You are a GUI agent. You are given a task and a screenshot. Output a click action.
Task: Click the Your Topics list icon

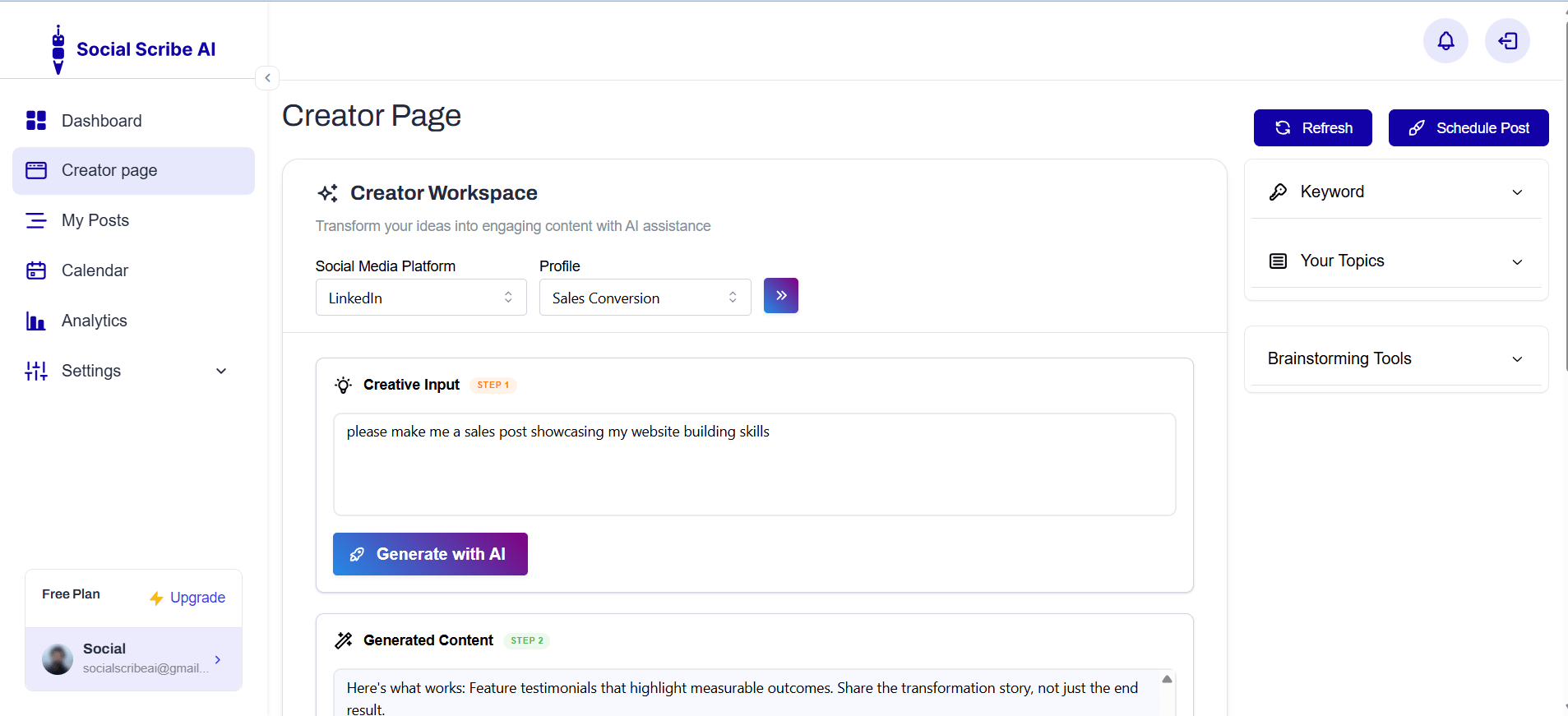pos(1278,261)
